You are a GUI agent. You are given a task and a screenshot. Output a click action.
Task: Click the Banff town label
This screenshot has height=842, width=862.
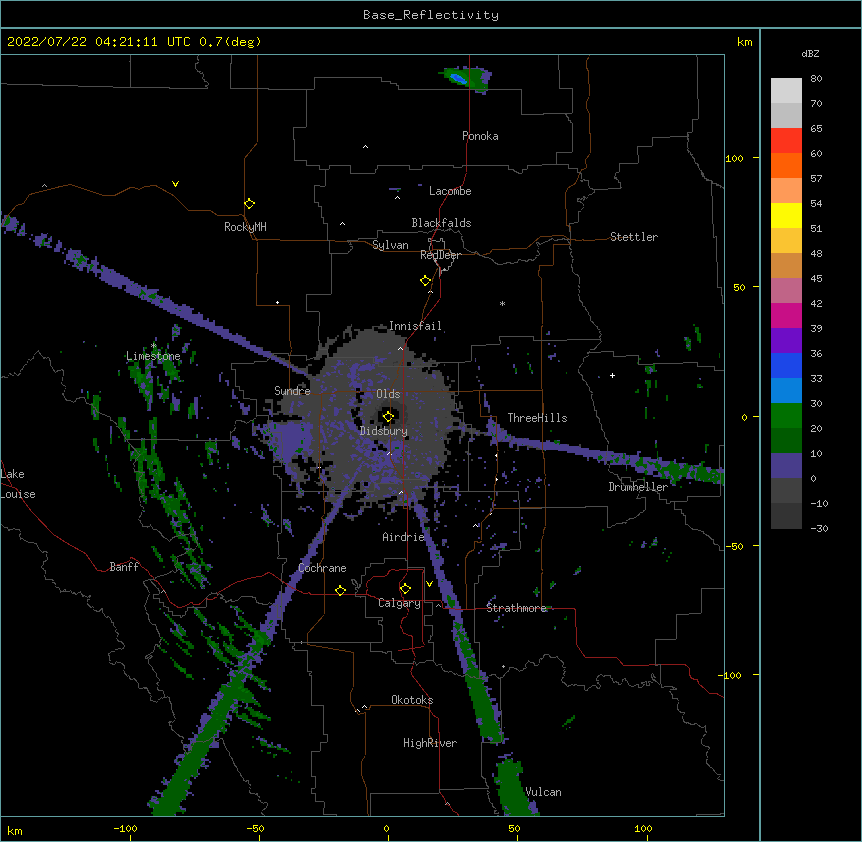(124, 567)
